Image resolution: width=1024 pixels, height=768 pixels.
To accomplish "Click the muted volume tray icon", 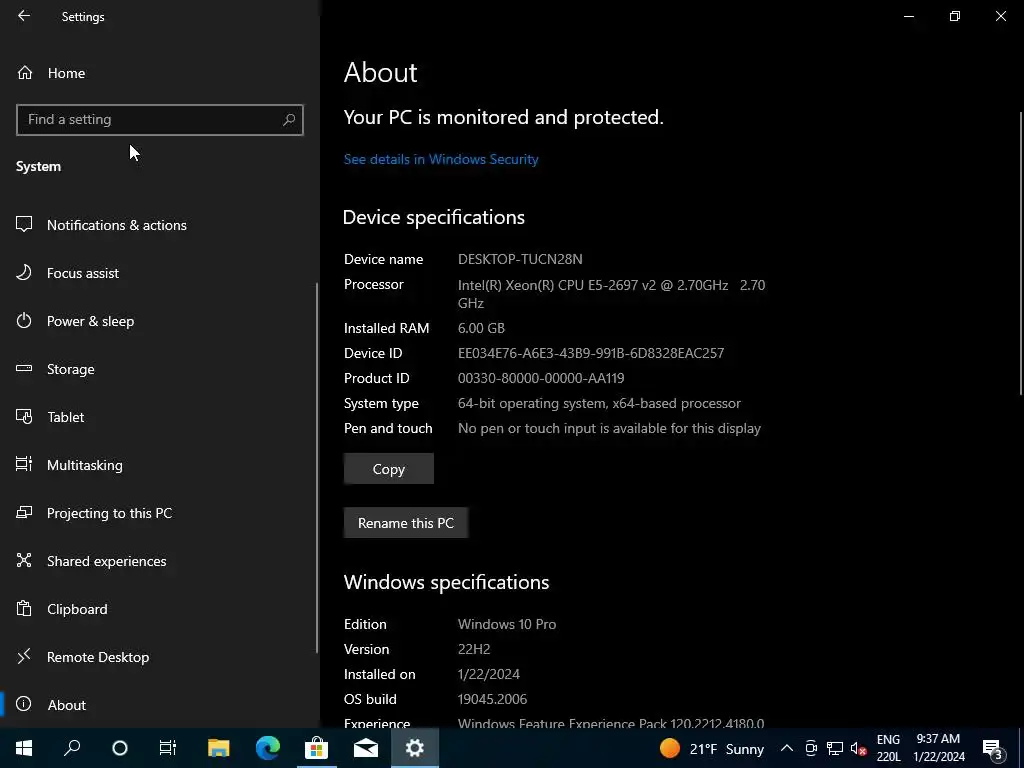I will click(x=859, y=748).
